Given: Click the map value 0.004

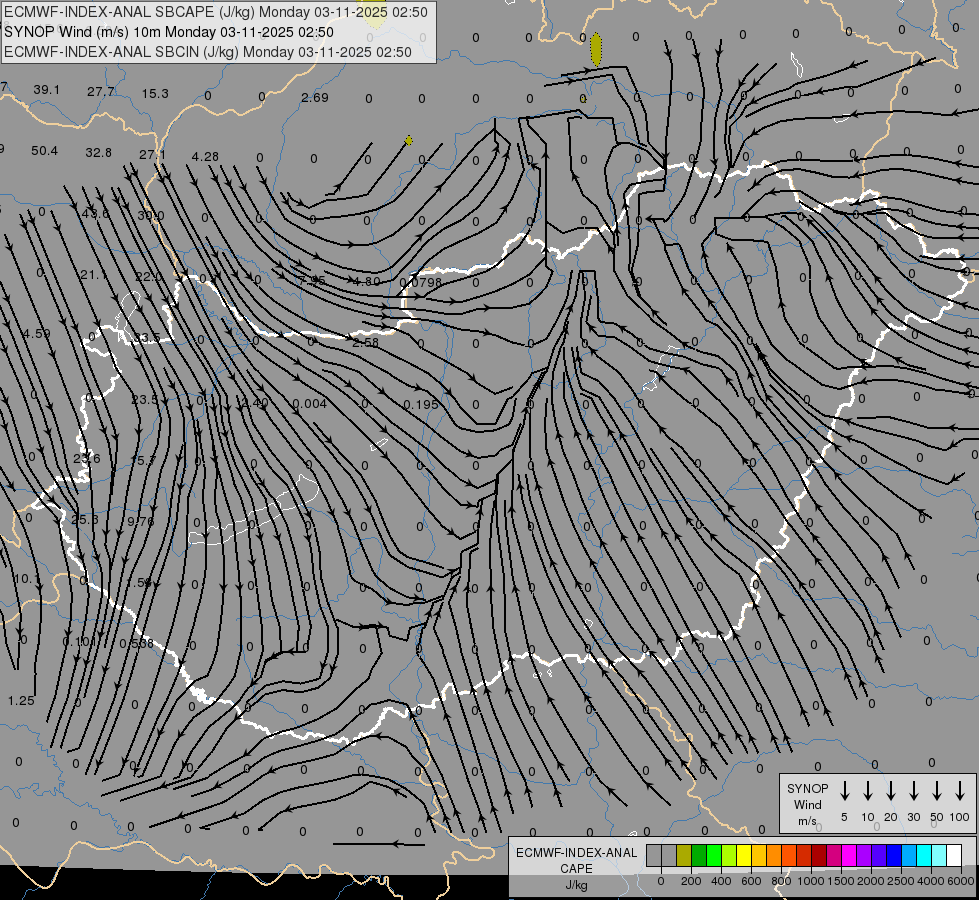Looking at the screenshot, I should point(310,404).
